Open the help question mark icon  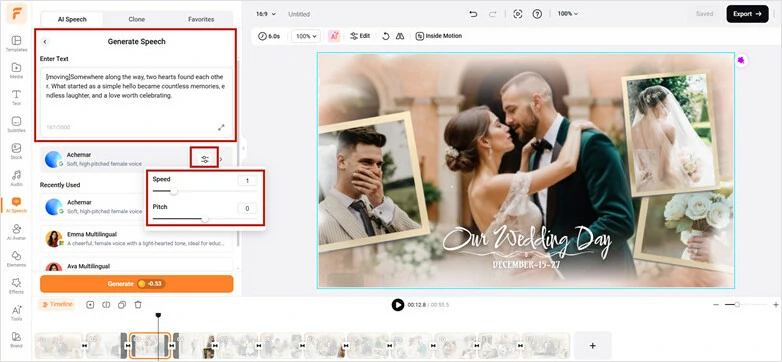537,14
